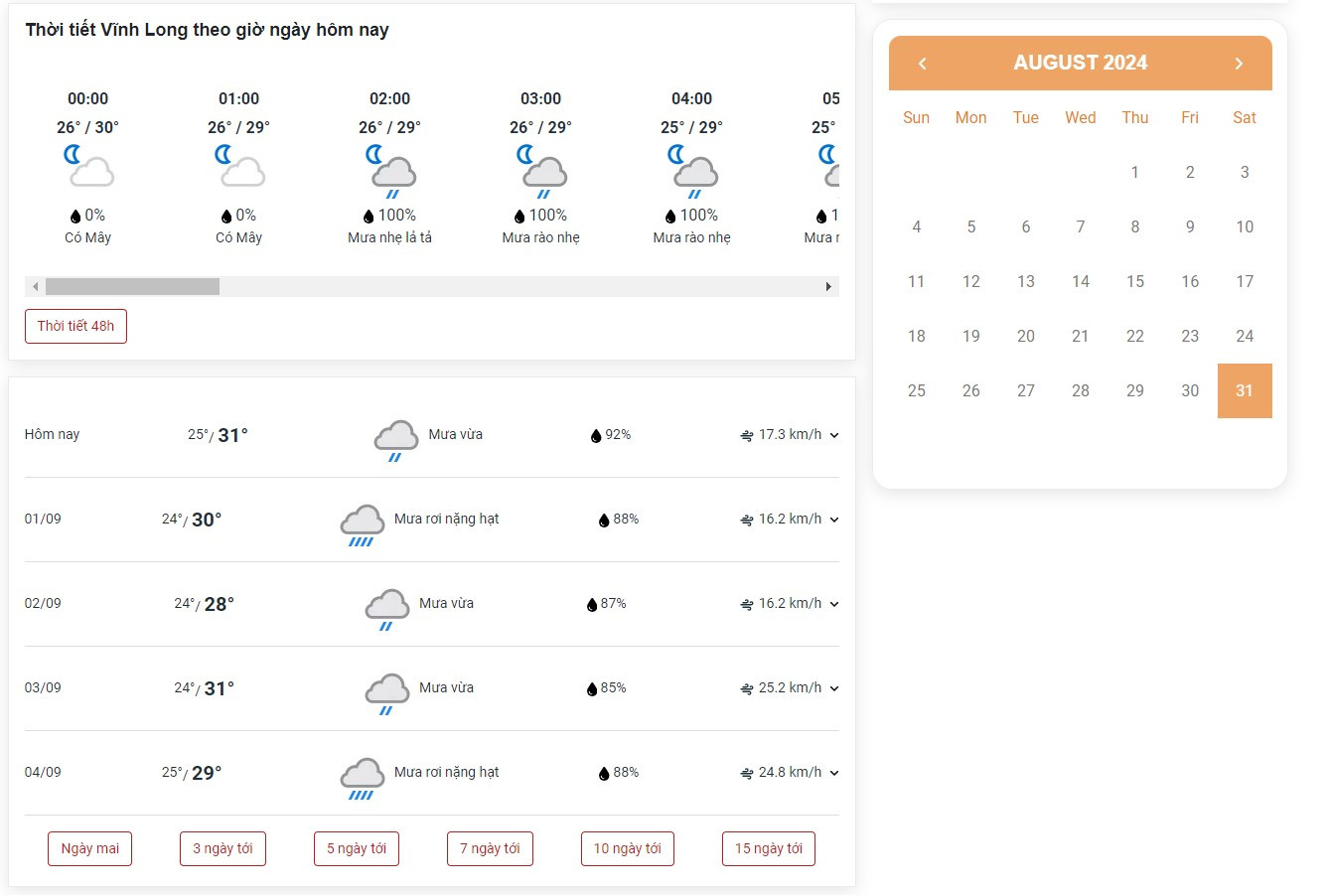
Task: Click the wind icon next to 25.2 km/h
Action: coord(747,689)
